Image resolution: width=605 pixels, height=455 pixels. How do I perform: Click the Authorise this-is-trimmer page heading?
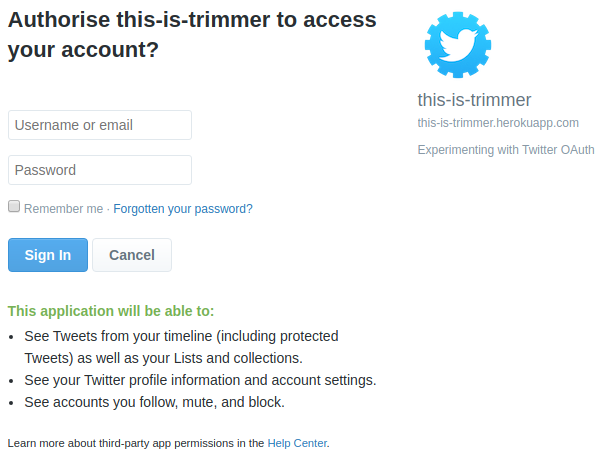pos(192,35)
